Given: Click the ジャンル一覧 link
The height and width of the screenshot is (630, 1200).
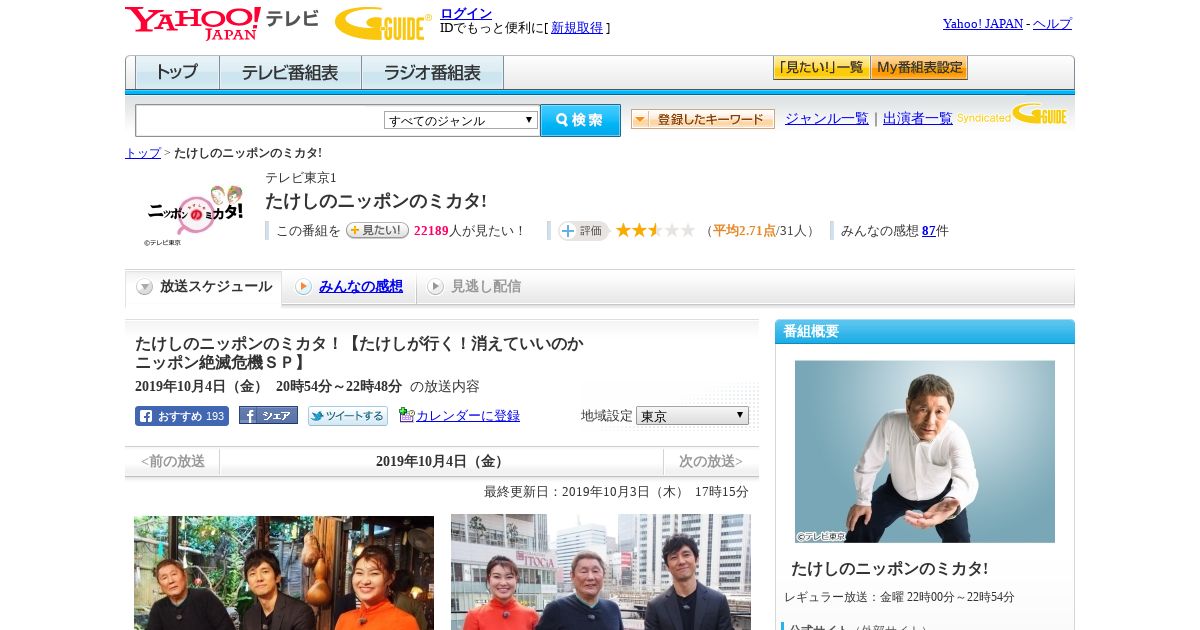Looking at the screenshot, I should [827, 119].
